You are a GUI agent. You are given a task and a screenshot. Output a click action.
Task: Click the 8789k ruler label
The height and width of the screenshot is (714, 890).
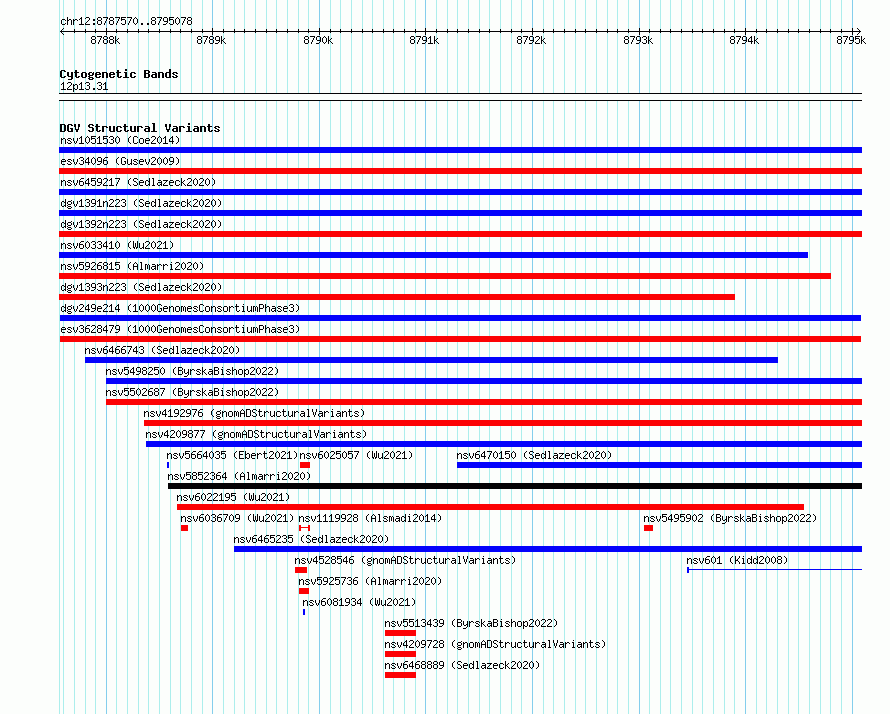(x=211, y=40)
